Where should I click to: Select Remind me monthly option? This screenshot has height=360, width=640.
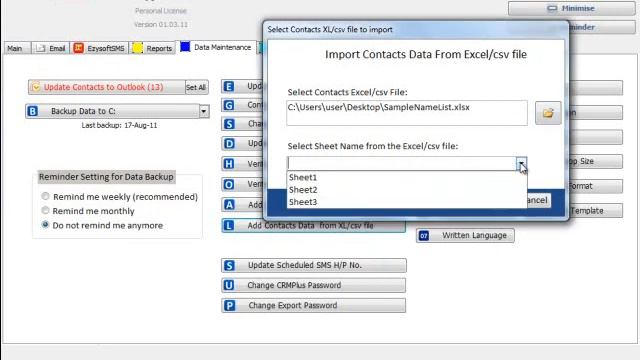pos(45,211)
